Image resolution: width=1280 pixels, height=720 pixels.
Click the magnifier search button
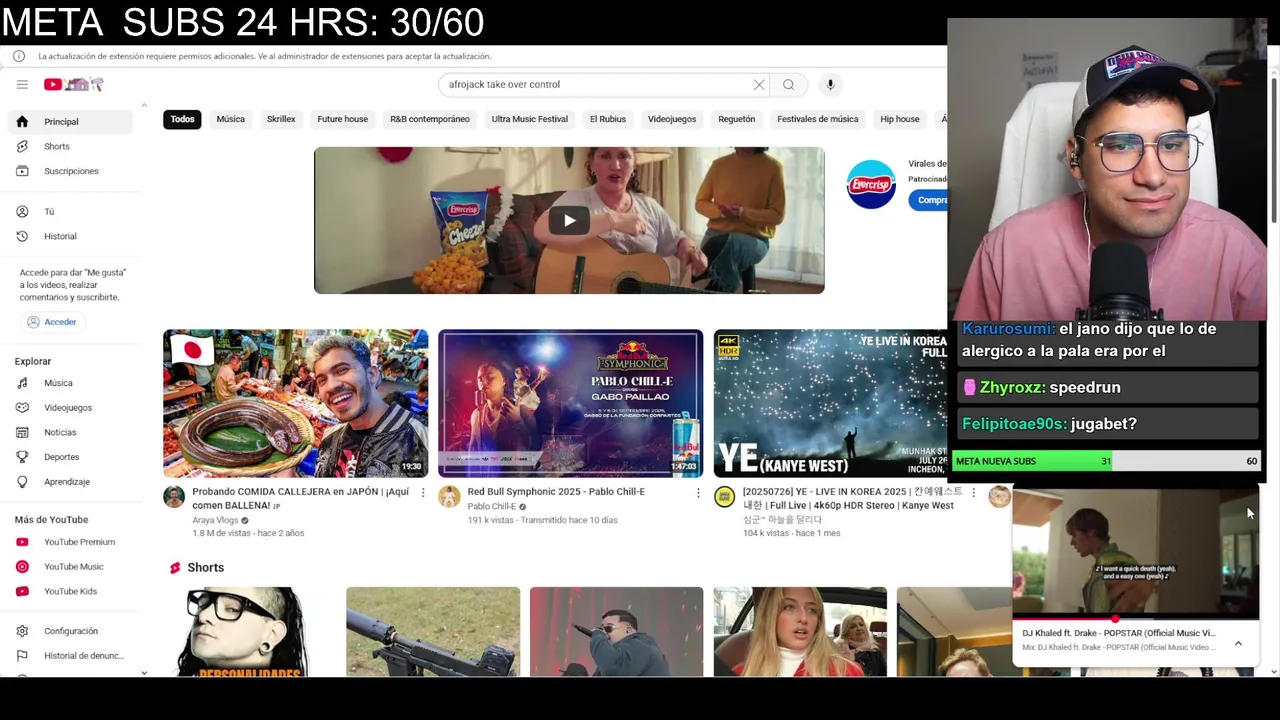coord(788,85)
